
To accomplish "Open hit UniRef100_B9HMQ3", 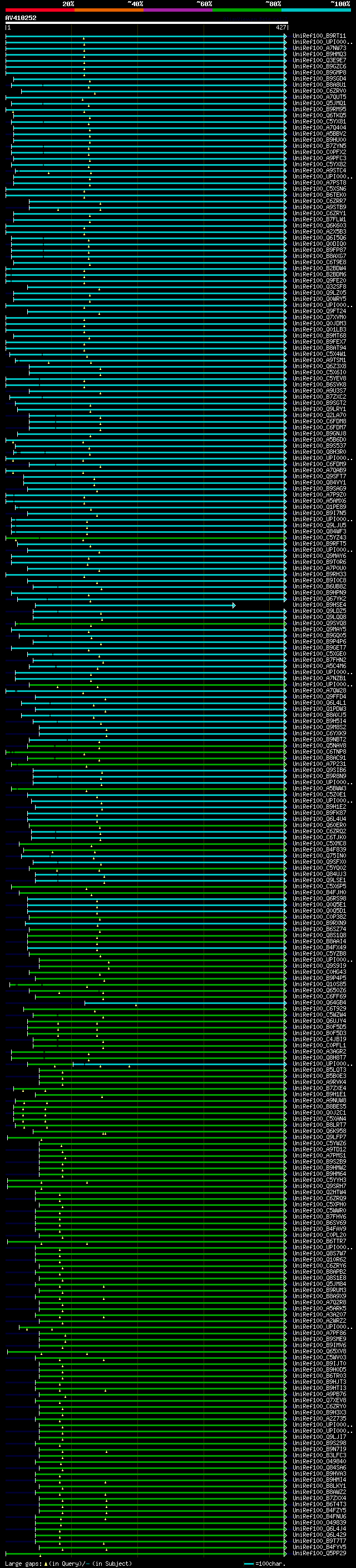I will pyautogui.click(x=319, y=54).
